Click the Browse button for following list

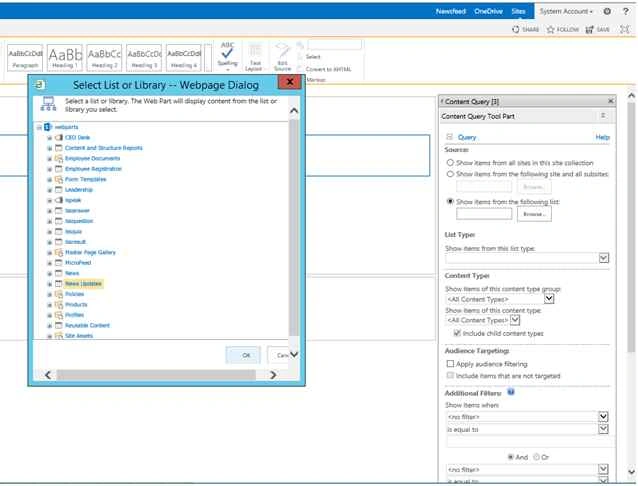(x=534, y=214)
